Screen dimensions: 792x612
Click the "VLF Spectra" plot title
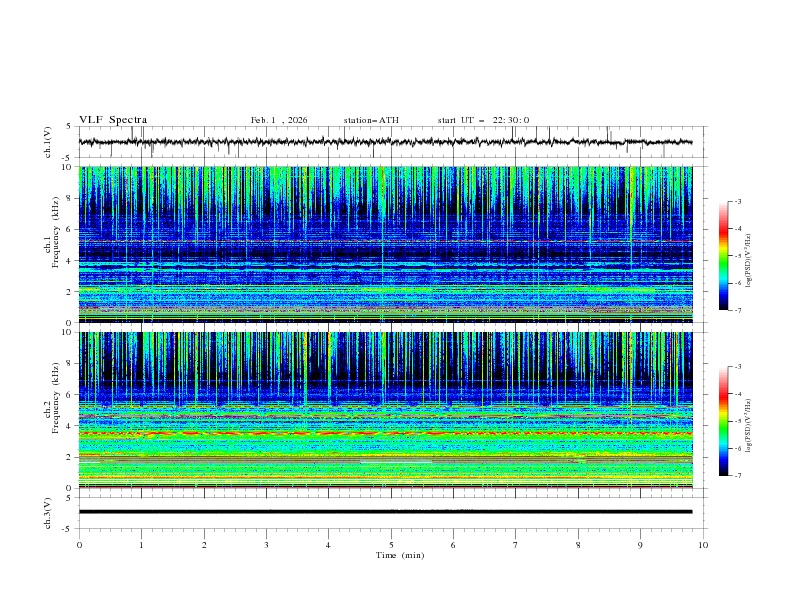click(x=113, y=120)
